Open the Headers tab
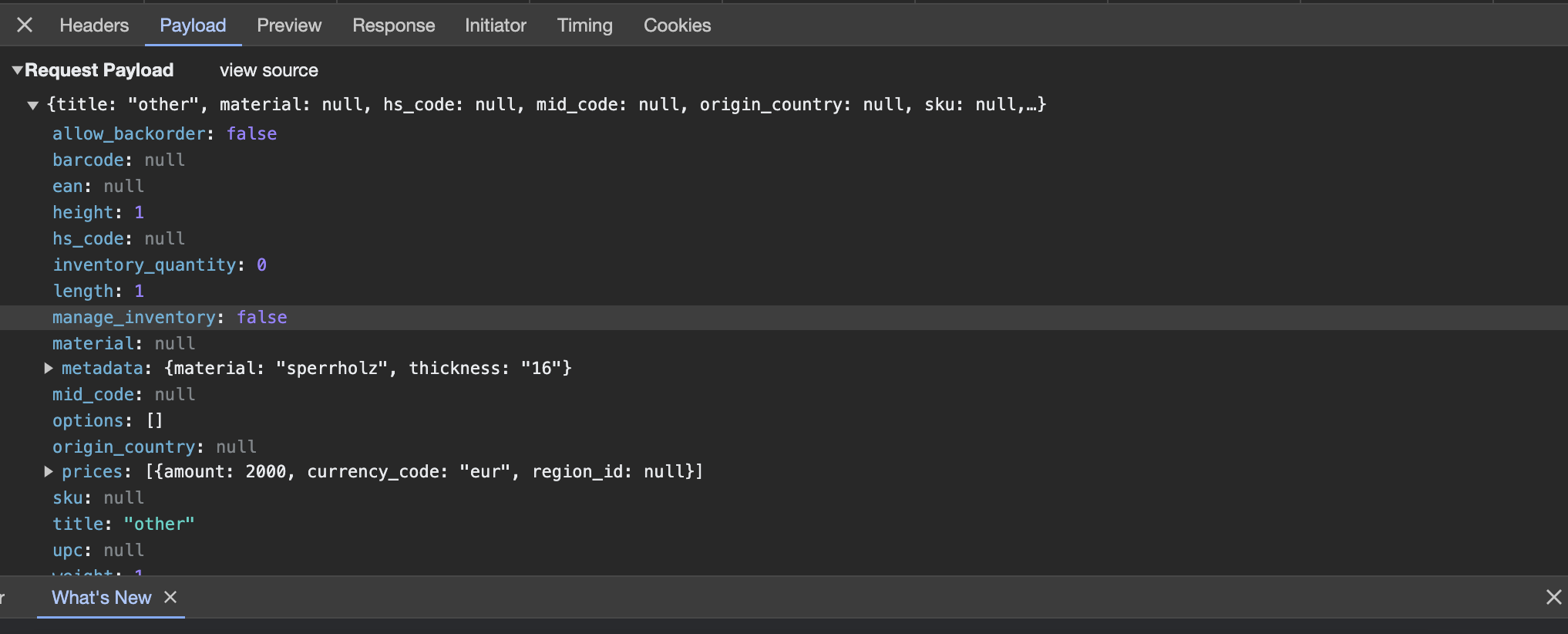The image size is (1568, 634). [x=93, y=25]
